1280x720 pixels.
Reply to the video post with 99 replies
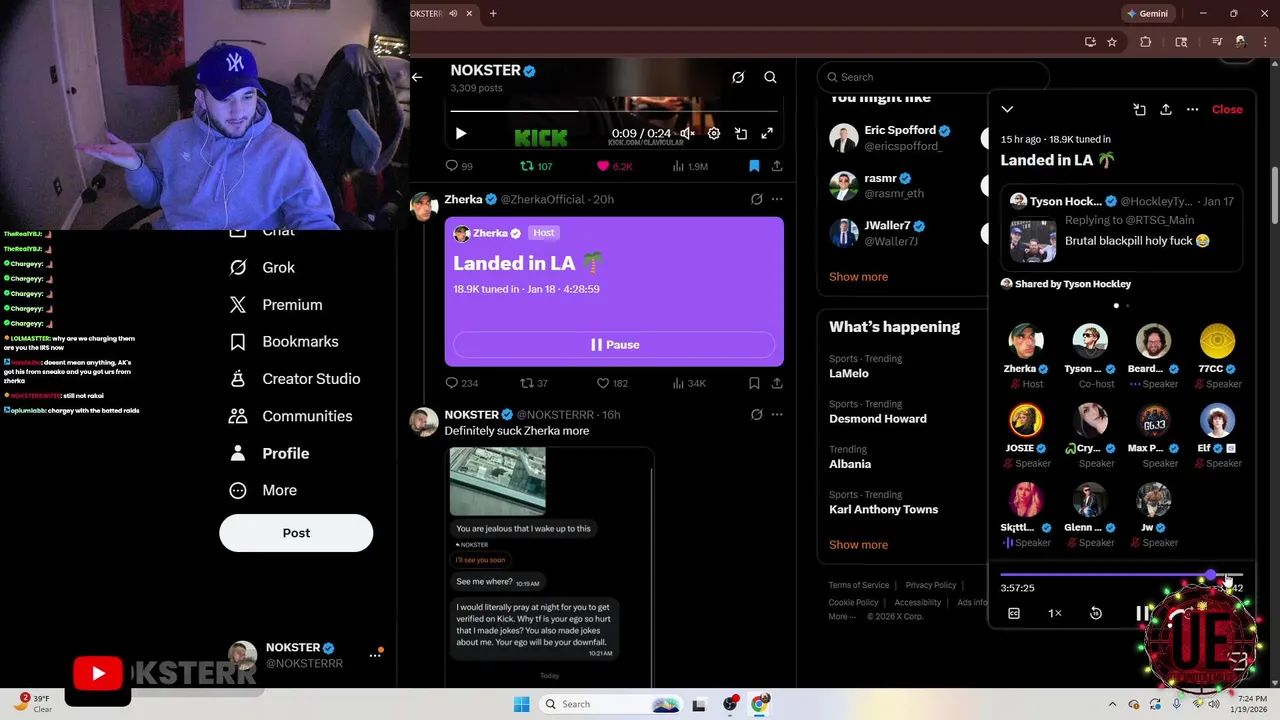(459, 166)
